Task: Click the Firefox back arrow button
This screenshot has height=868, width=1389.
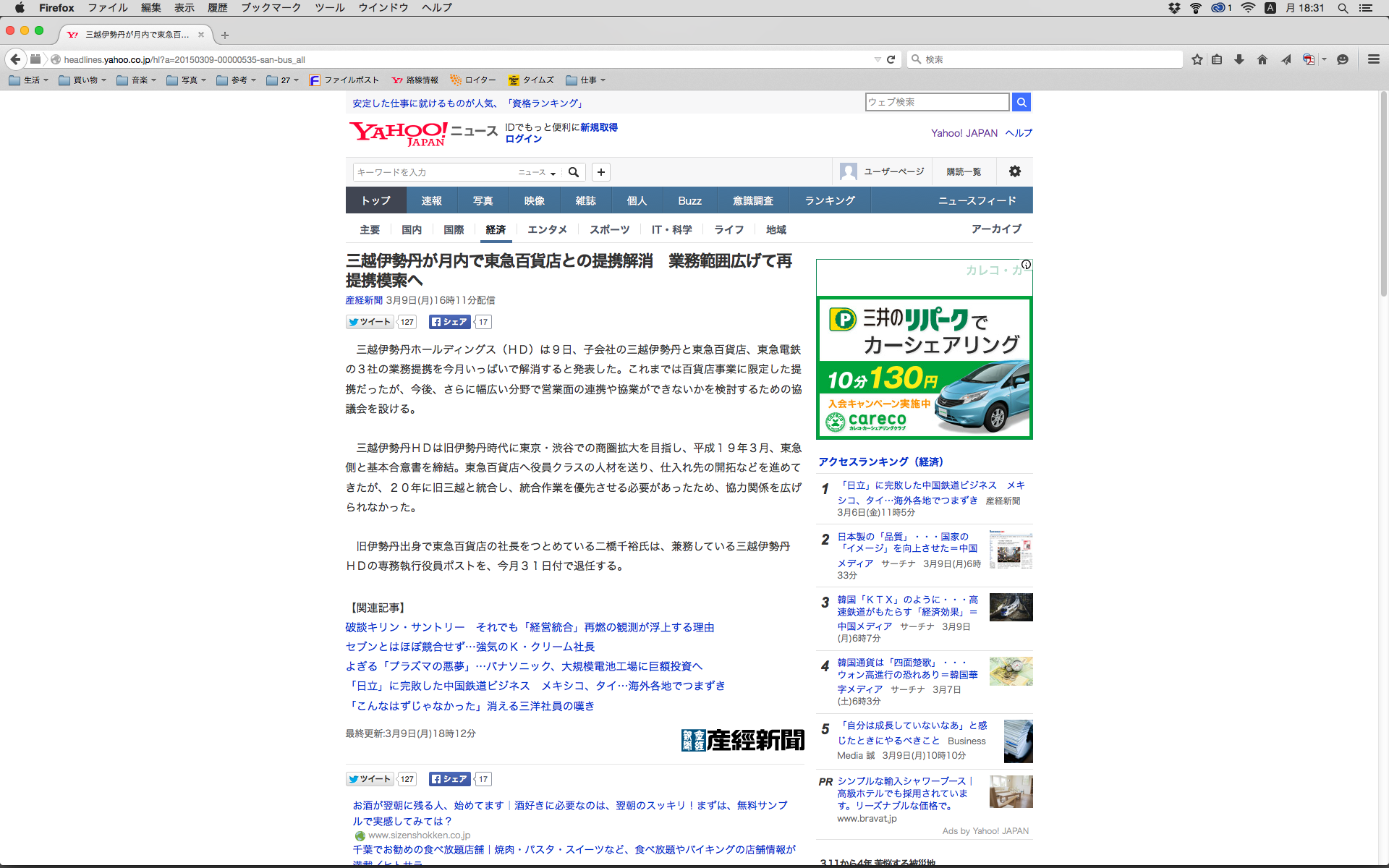Action: [x=15, y=59]
